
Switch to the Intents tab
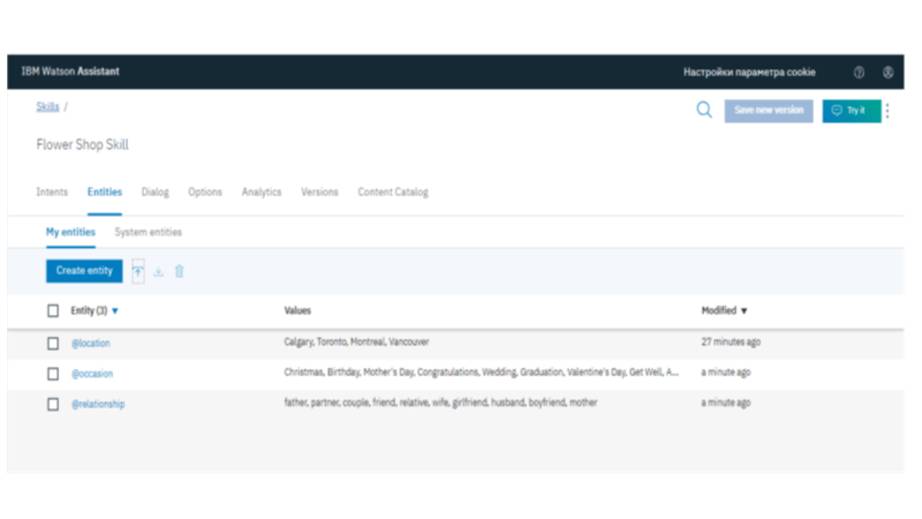coord(52,192)
